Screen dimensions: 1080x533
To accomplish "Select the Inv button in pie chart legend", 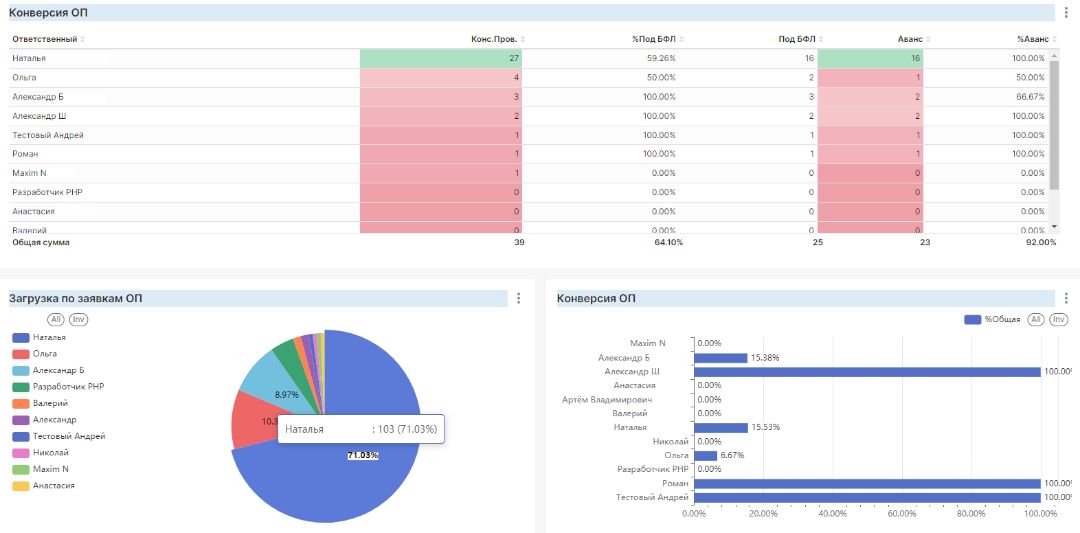I will click(79, 320).
